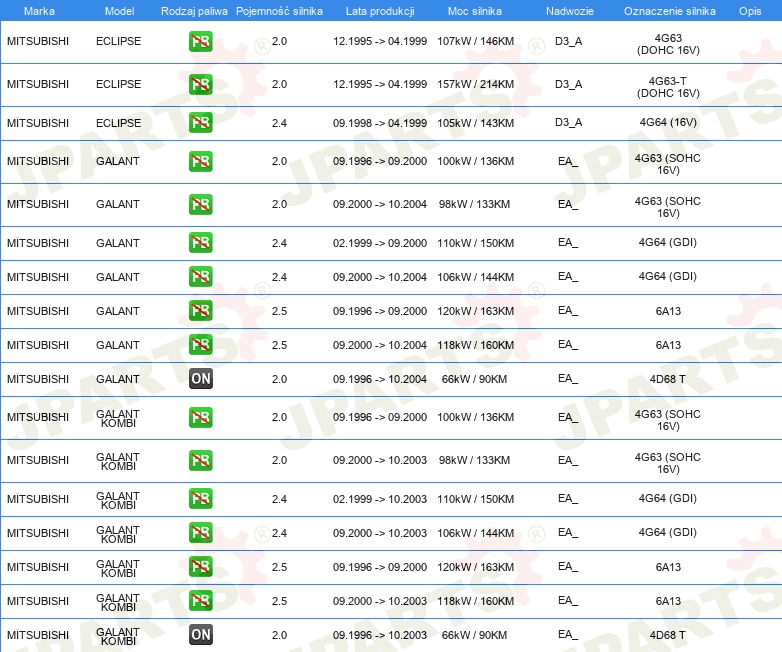Screen dimensions: 782x652
Task: Select petrol icon for Galant sedan 100kW / 136KM
Action: pyautogui.click(x=200, y=162)
